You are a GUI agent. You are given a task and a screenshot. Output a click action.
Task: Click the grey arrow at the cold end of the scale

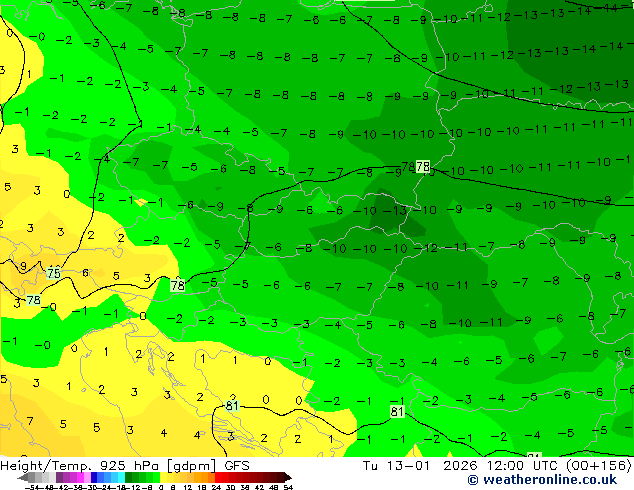[x=23, y=477]
